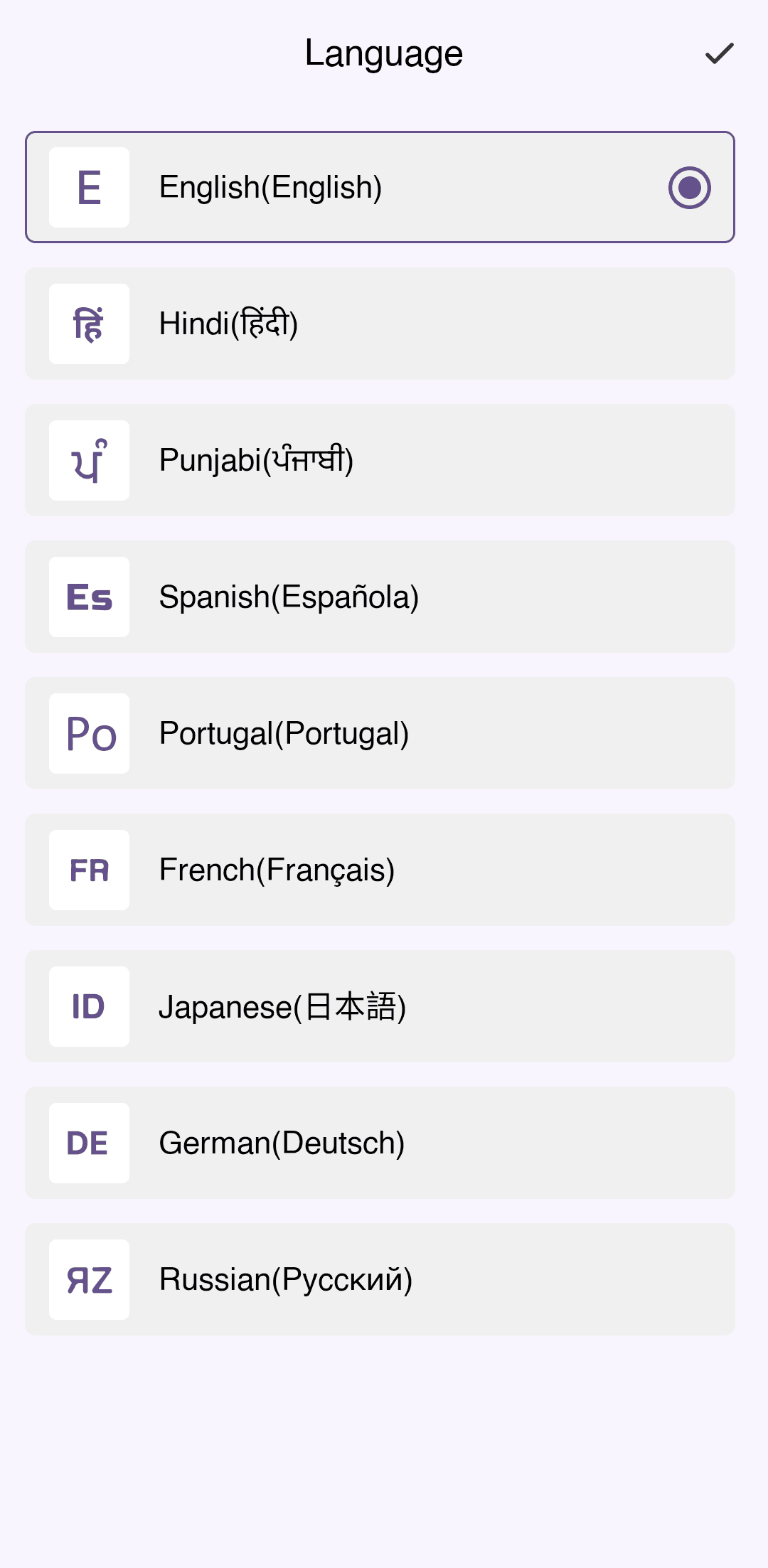The width and height of the screenshot is (768, 1568).
Task: Click the English(English) label text
Action: point(270,188)
